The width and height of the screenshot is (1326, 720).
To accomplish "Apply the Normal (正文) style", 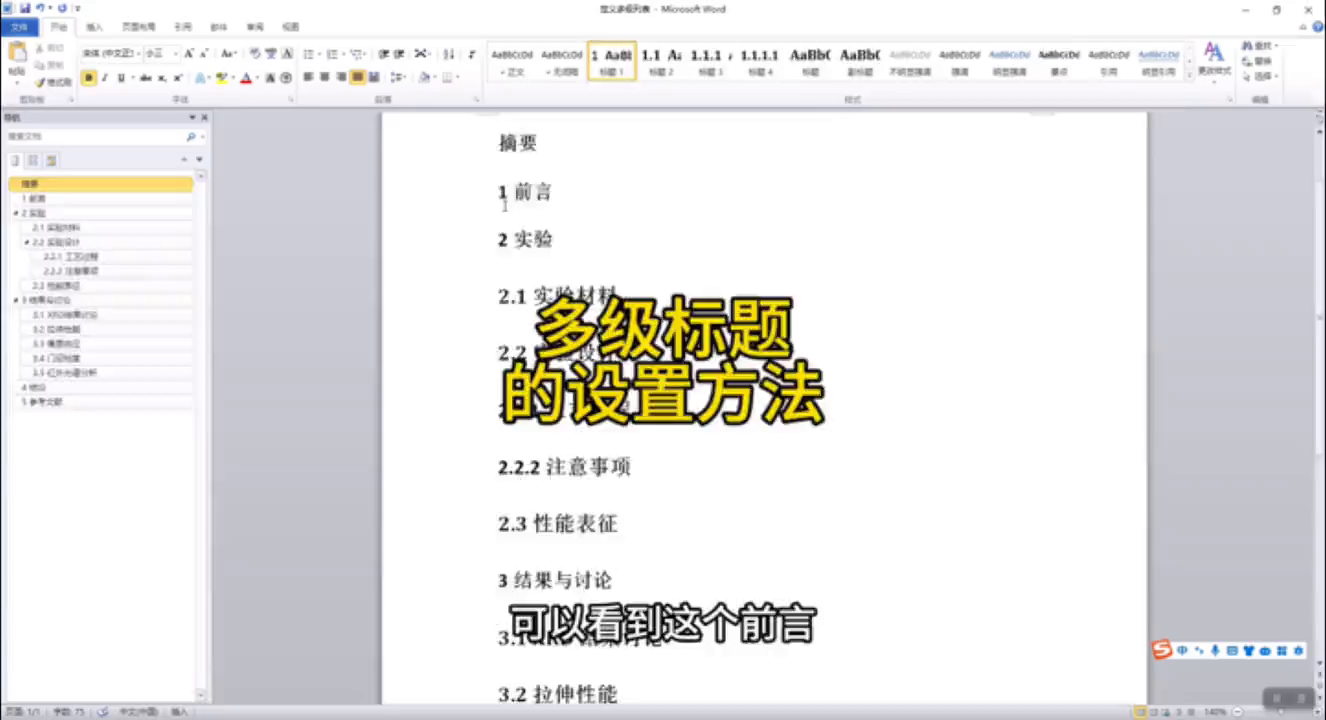I will tap(512, 62).
